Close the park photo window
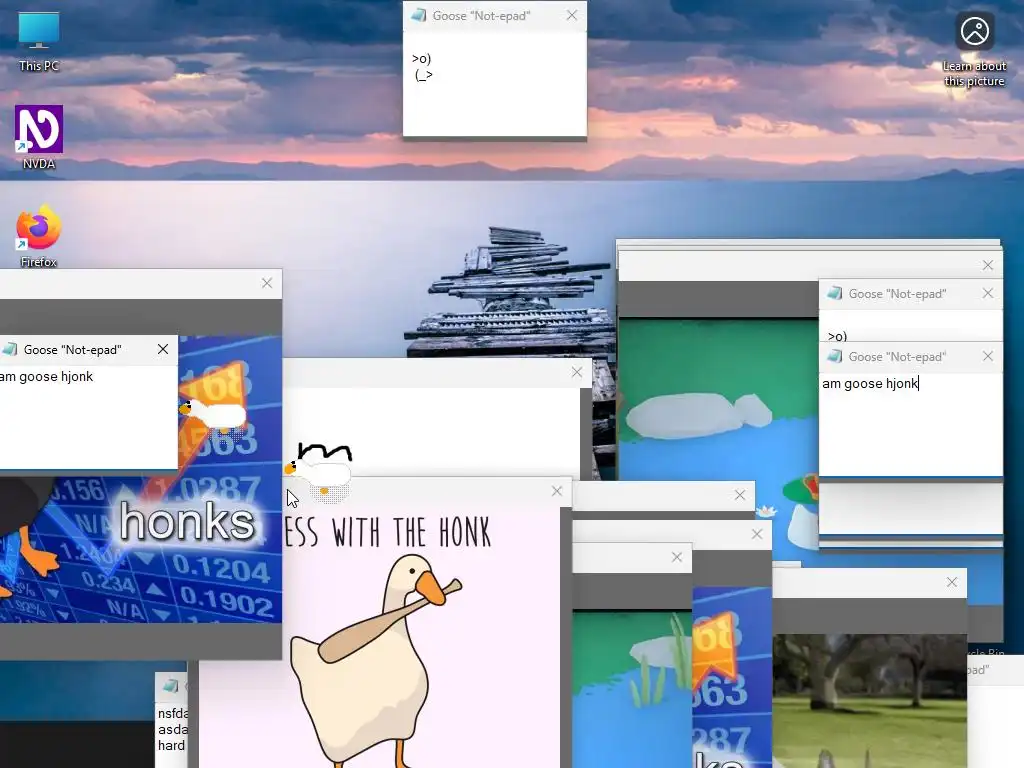 [952, 582]
